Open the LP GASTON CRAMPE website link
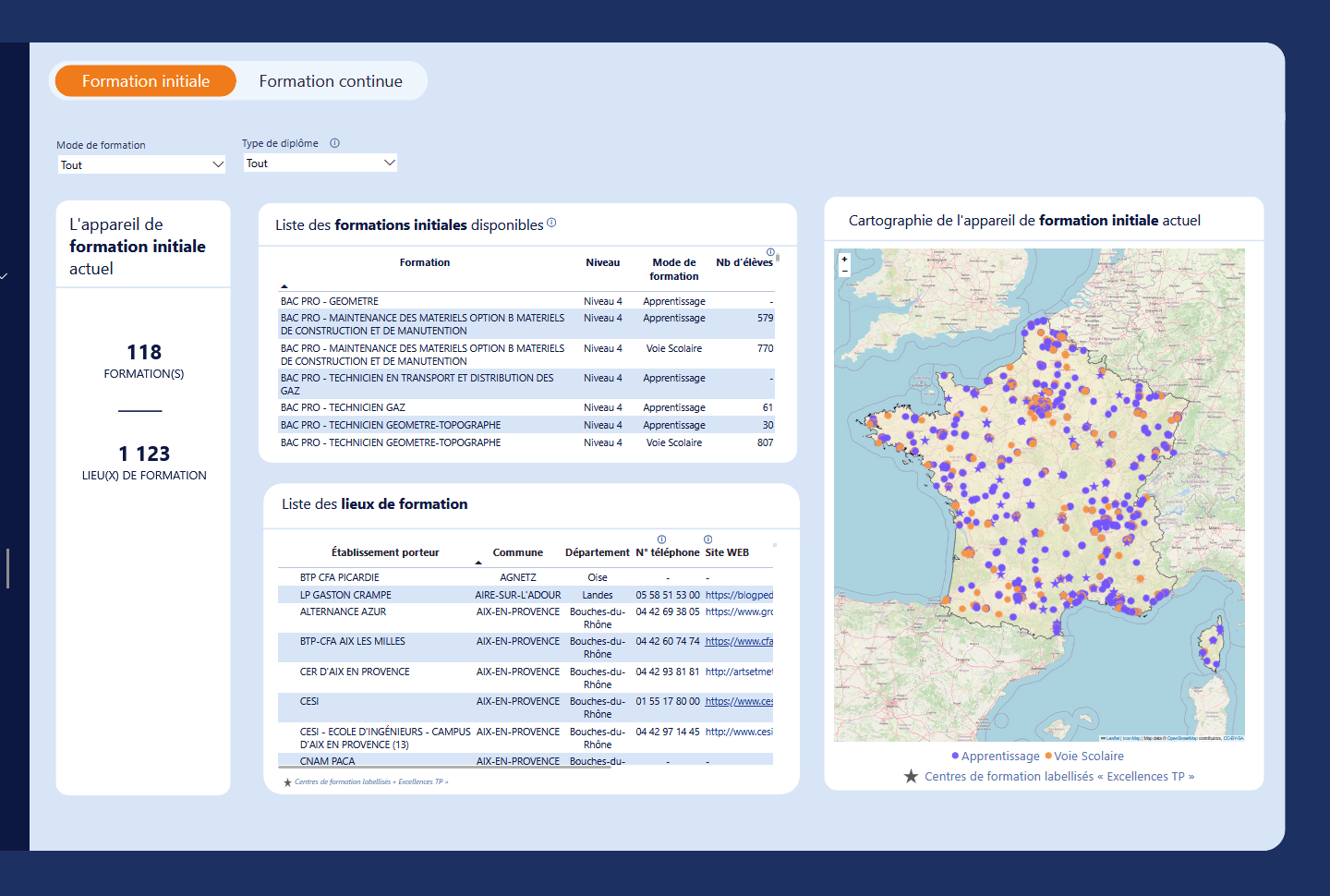1330x896 pixels. coord(739,595)
